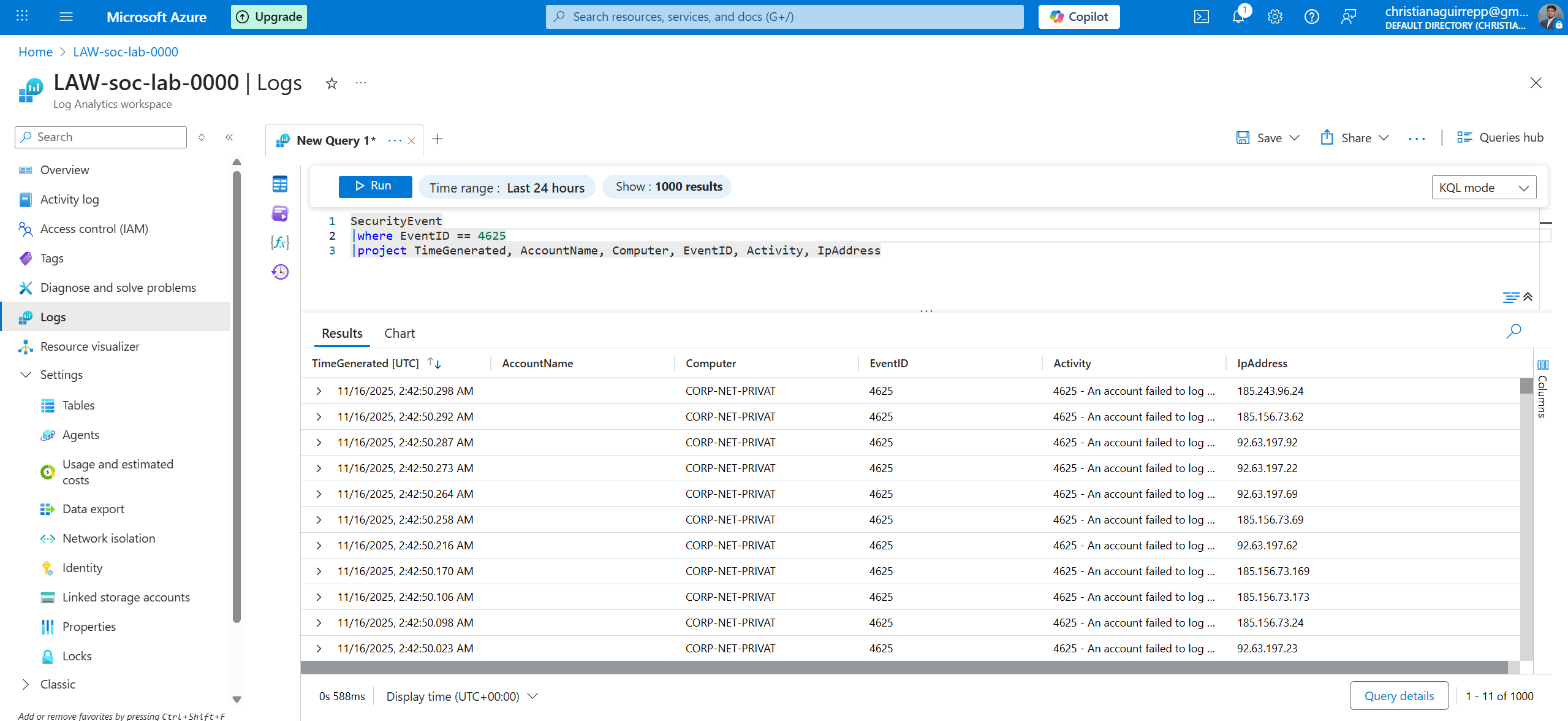This screenshot has height=721, width=1568.
Task: Format the KQL query text
Action: 1511,297
